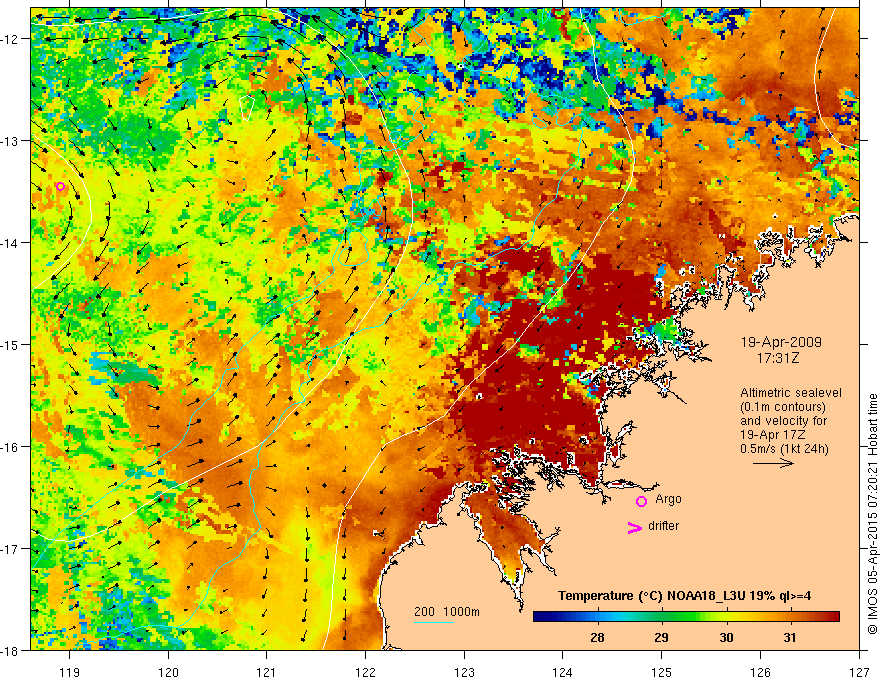Viewport: 880px width, 680px height.
Task: Click the velocity scale arrow under 0.5m/s
Action: point(773,463)
